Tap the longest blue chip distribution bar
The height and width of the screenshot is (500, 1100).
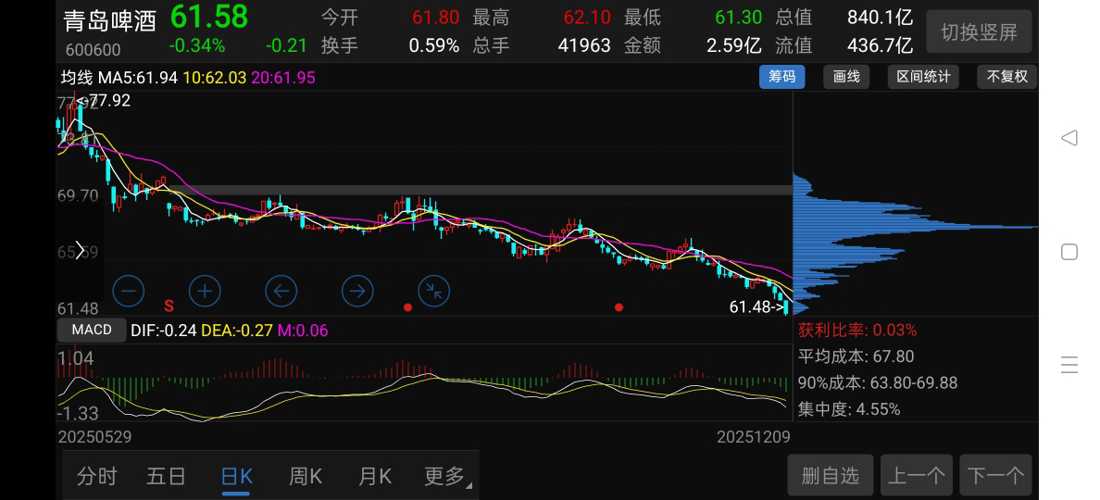pyautogui.click(x=915, y=227)
